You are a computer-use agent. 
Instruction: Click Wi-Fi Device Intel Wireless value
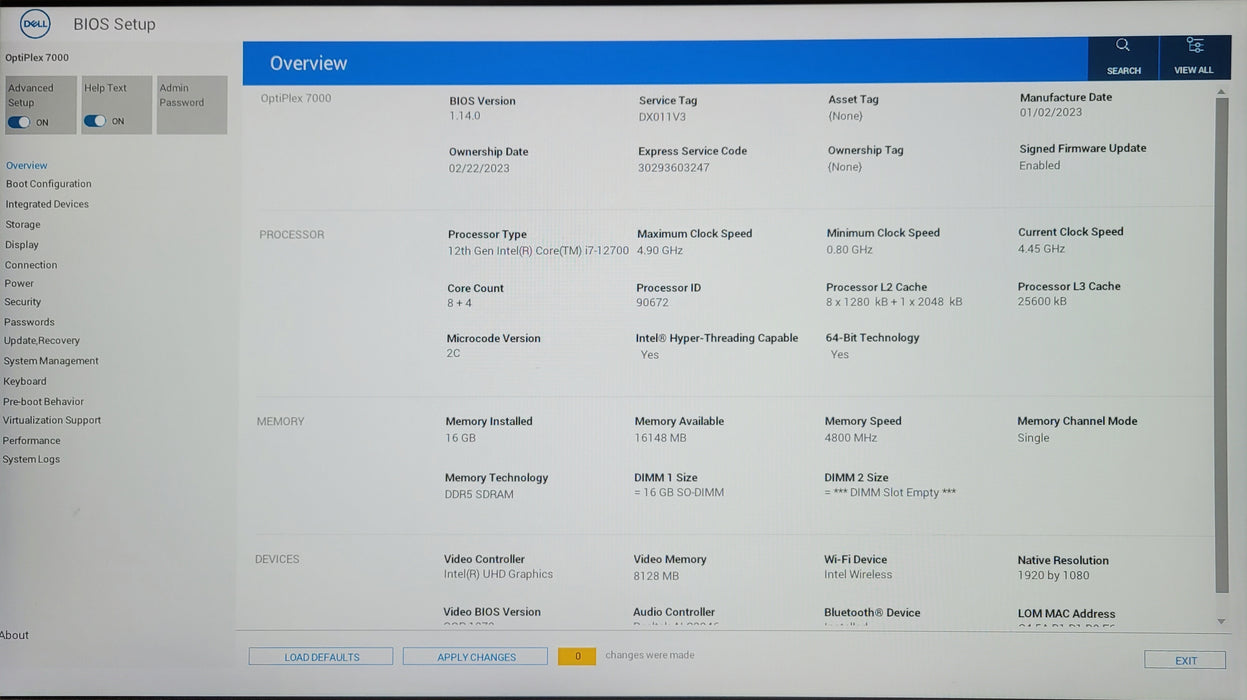858,575
